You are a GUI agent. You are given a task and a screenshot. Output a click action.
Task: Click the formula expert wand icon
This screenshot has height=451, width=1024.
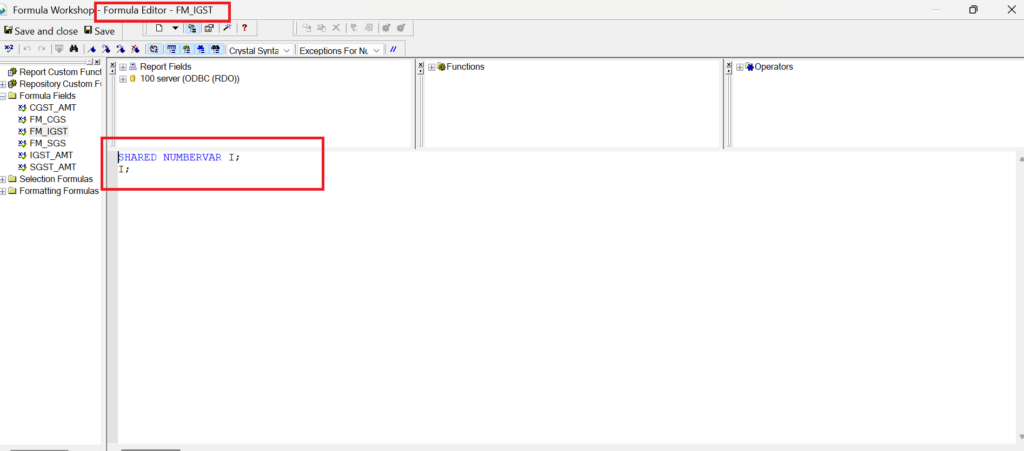click(226, 29)
